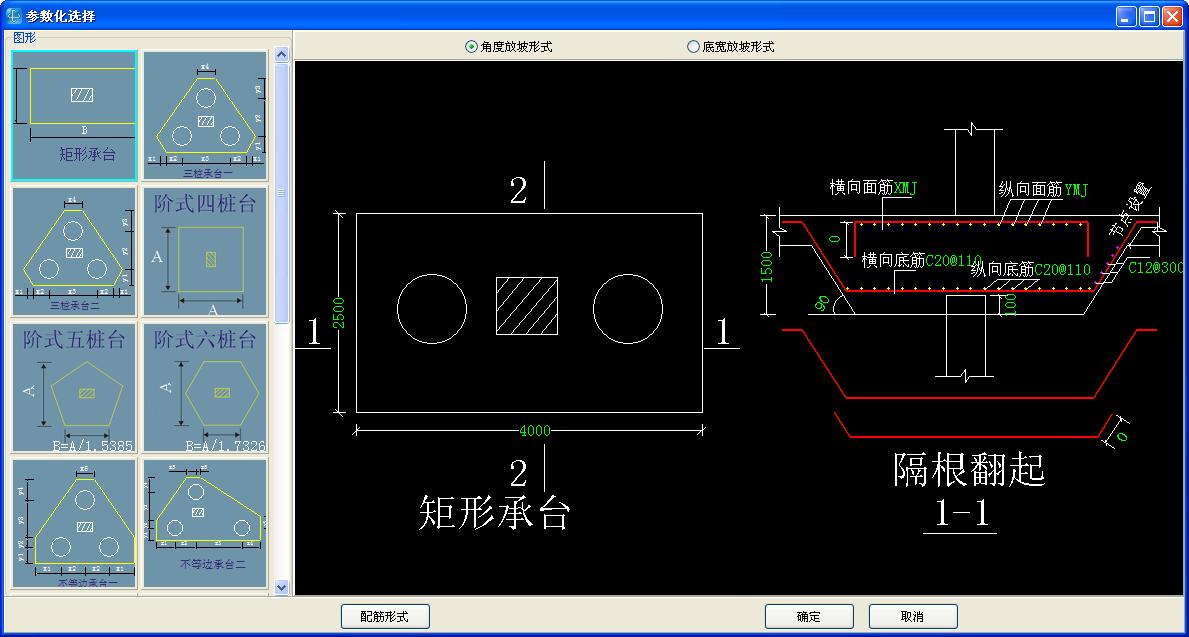Minimize the 参数化选择 window
The height and width of the screenshot is (637, 1189).
[x=1128, y=17]
